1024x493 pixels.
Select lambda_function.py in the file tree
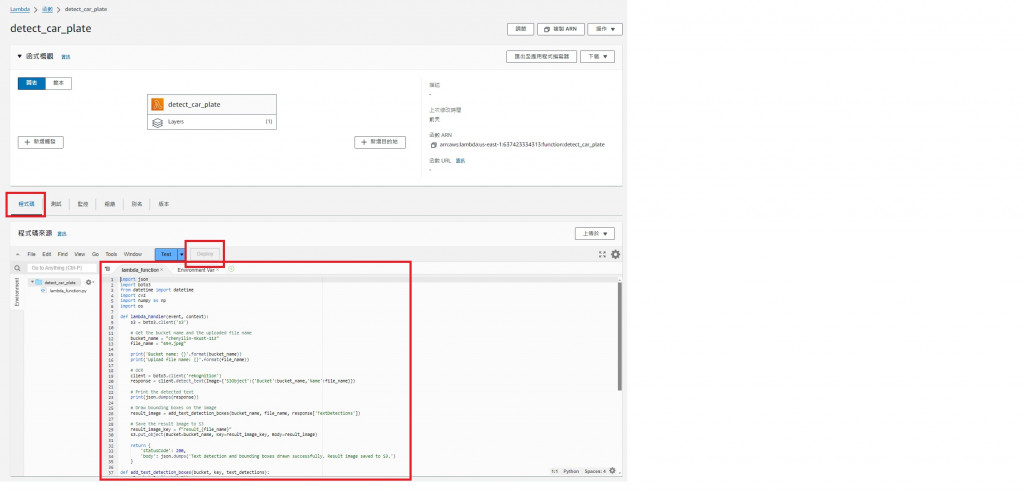pos(68,291)
